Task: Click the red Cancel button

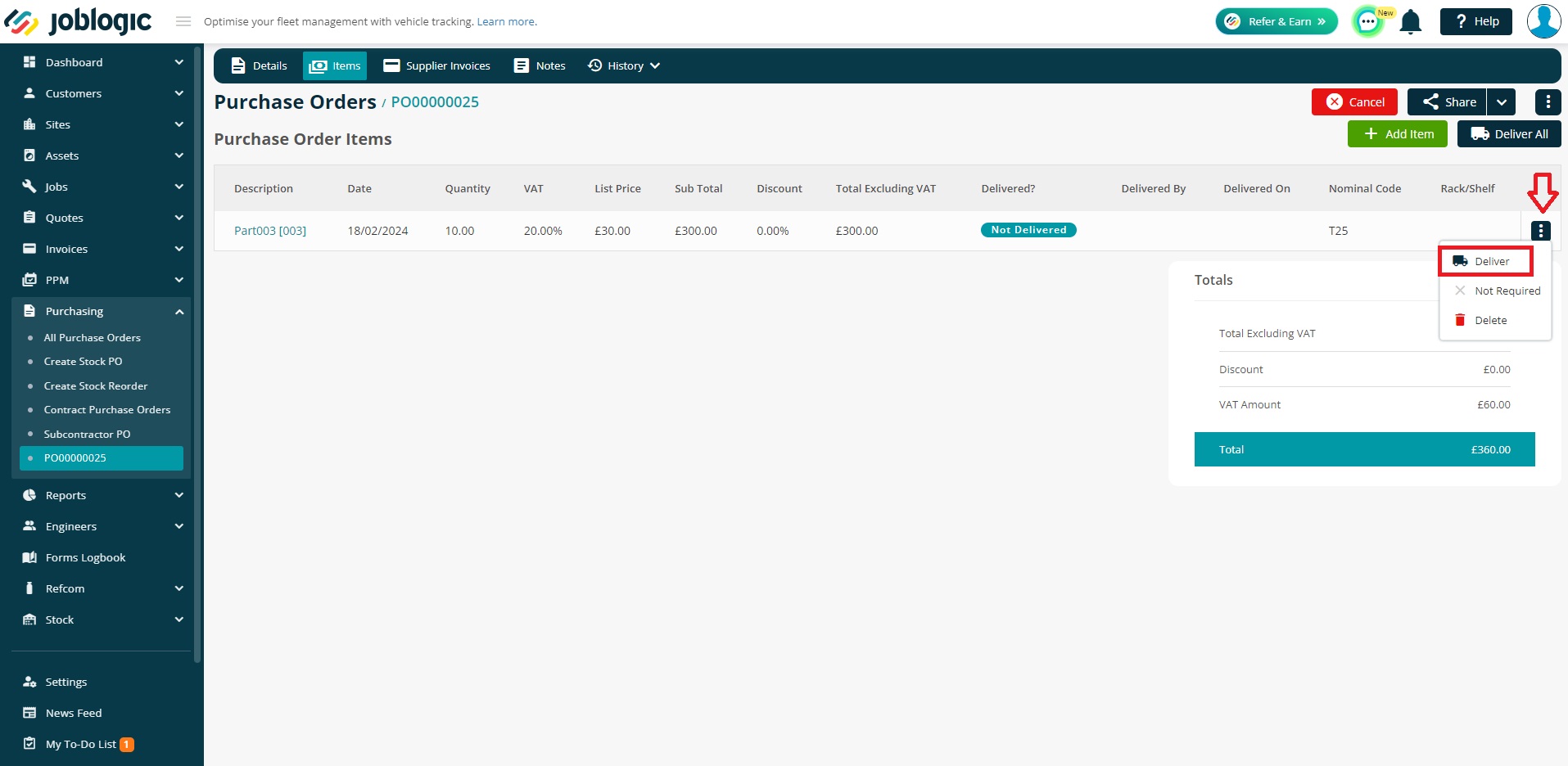Action: pyautogui.click(x=1354, y=102)
